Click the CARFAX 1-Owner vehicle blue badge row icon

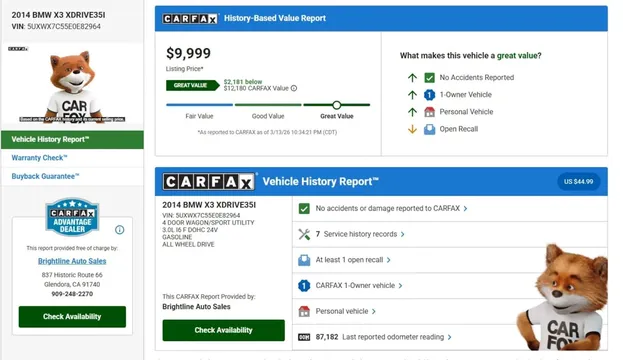click(304, 285)
